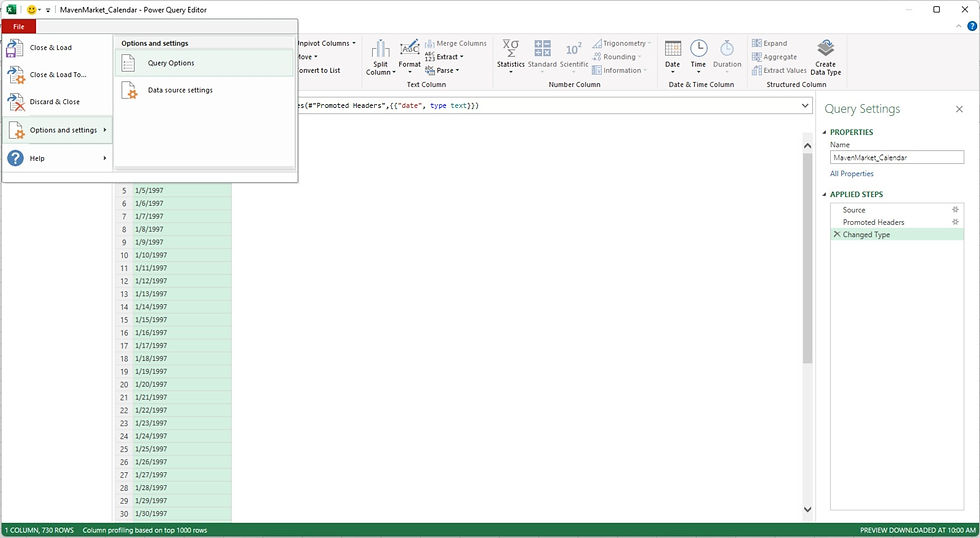Click the red File tab
This screenshot has width=980, height=538.
[x=19, y=27]
